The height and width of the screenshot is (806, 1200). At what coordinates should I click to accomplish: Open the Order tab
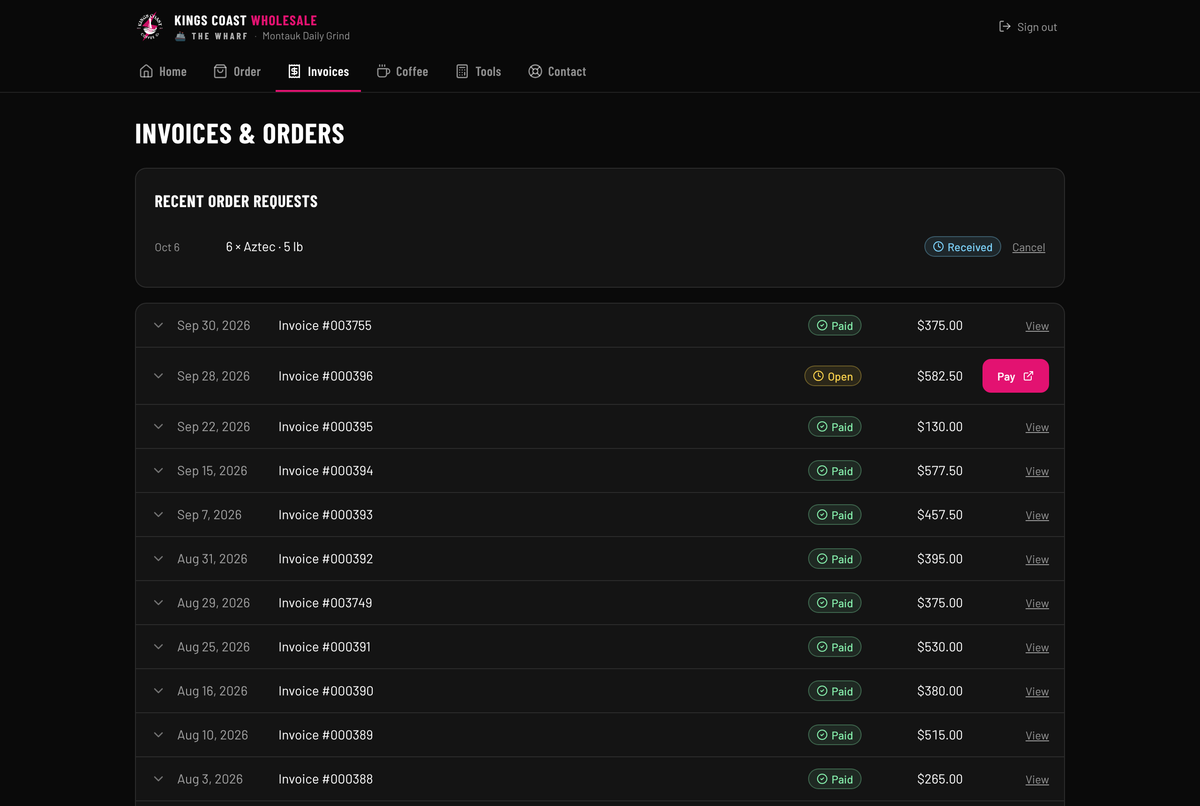[237, 71]
